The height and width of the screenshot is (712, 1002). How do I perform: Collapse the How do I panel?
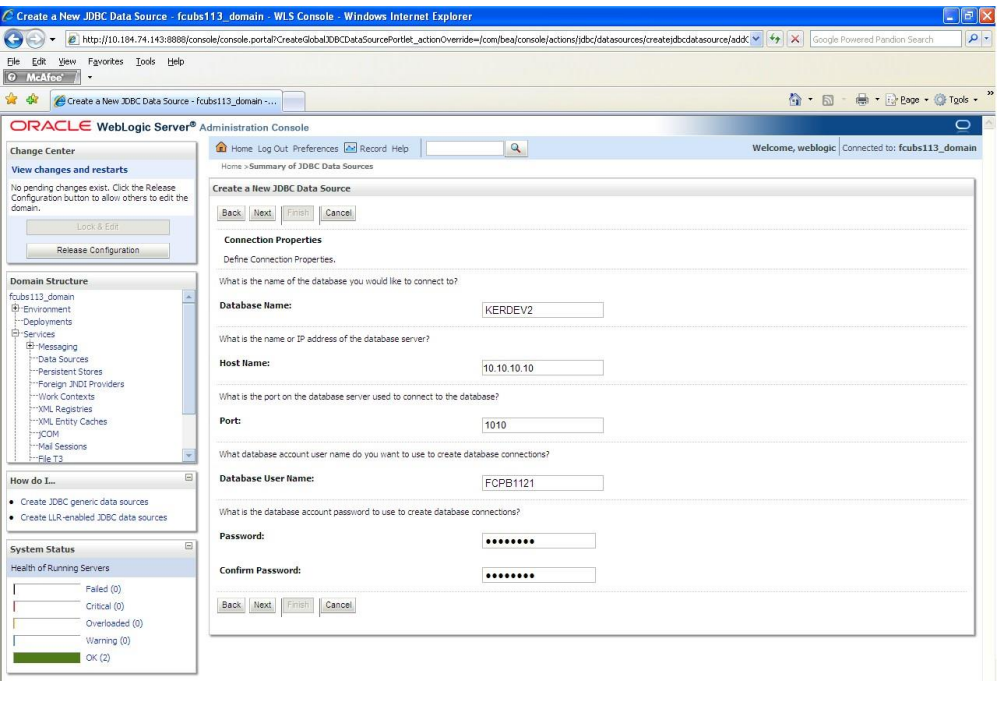[189, 477]
